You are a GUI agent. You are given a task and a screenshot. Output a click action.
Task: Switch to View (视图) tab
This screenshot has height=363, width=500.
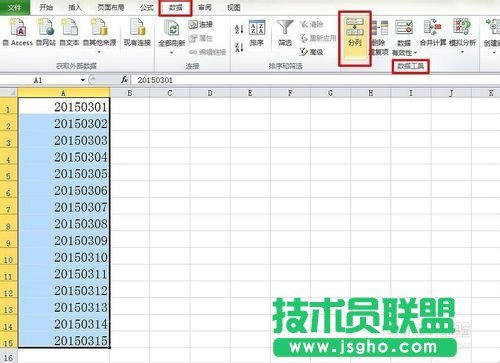pos(234,7)
